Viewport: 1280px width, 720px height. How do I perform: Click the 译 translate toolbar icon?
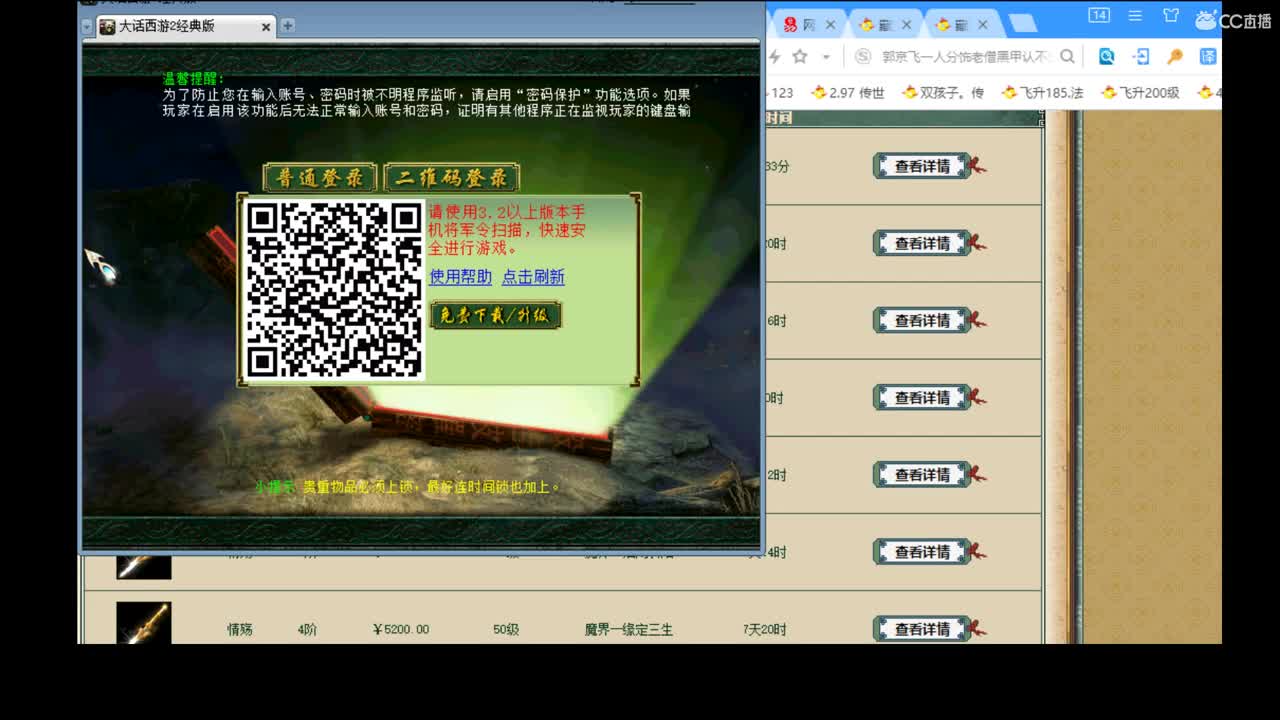[1208, 57]
